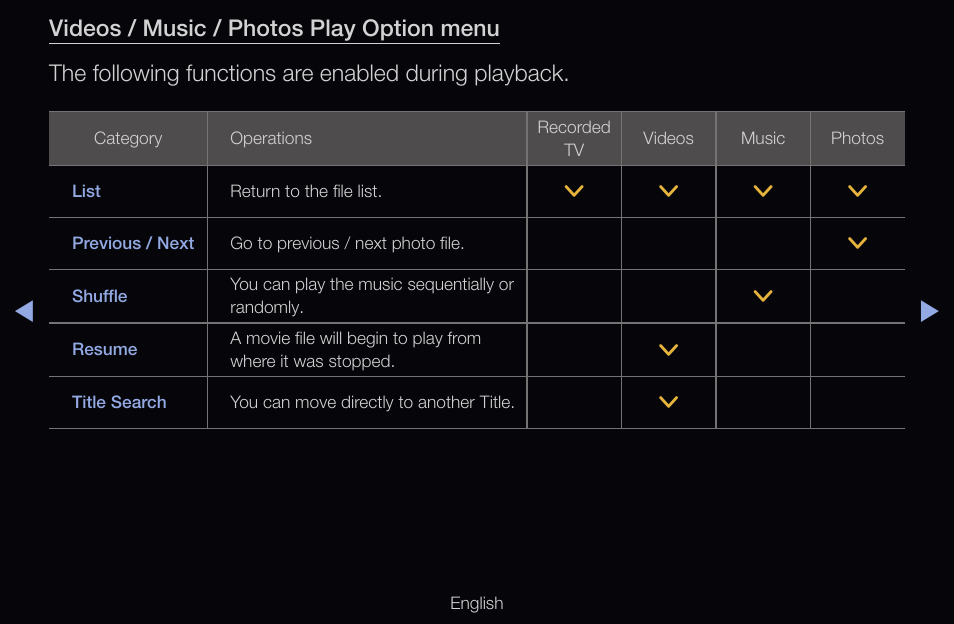Click the Shuffle checkmark under Music
The height and width of the screenshot is (624, 954).
(x=763, y=296)
